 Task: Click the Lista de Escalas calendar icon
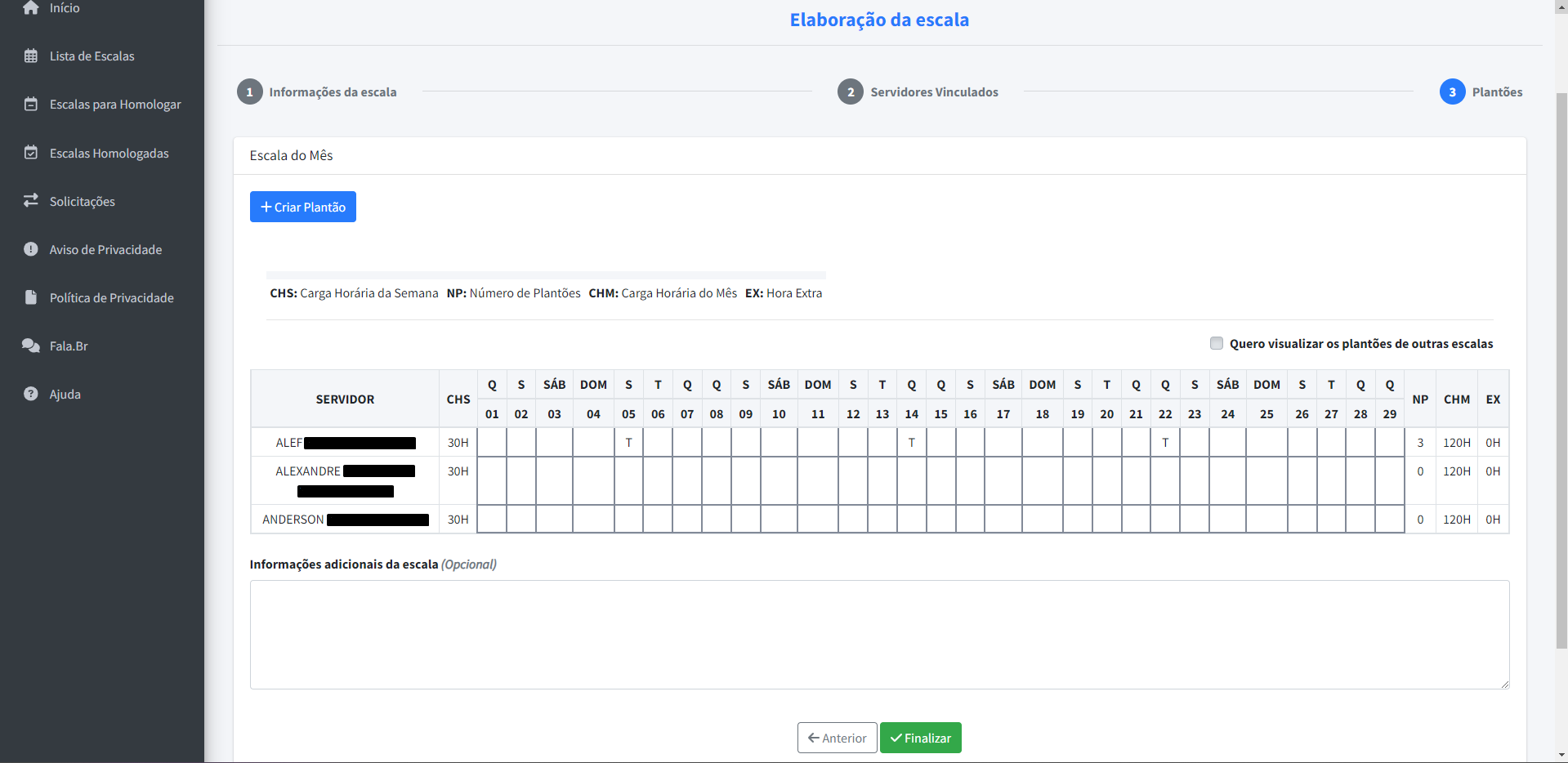click(x=31, y=56)
